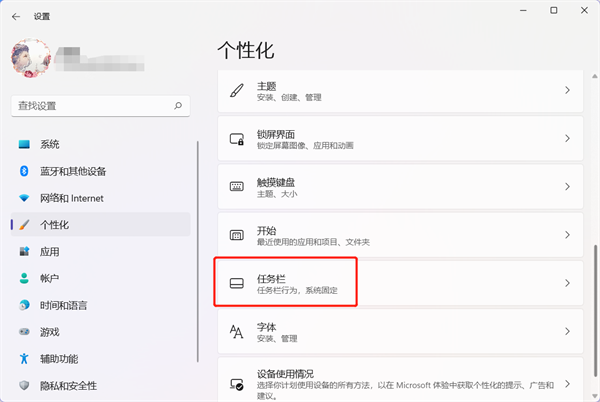Expand the 字体 chevron arrow

567,331
